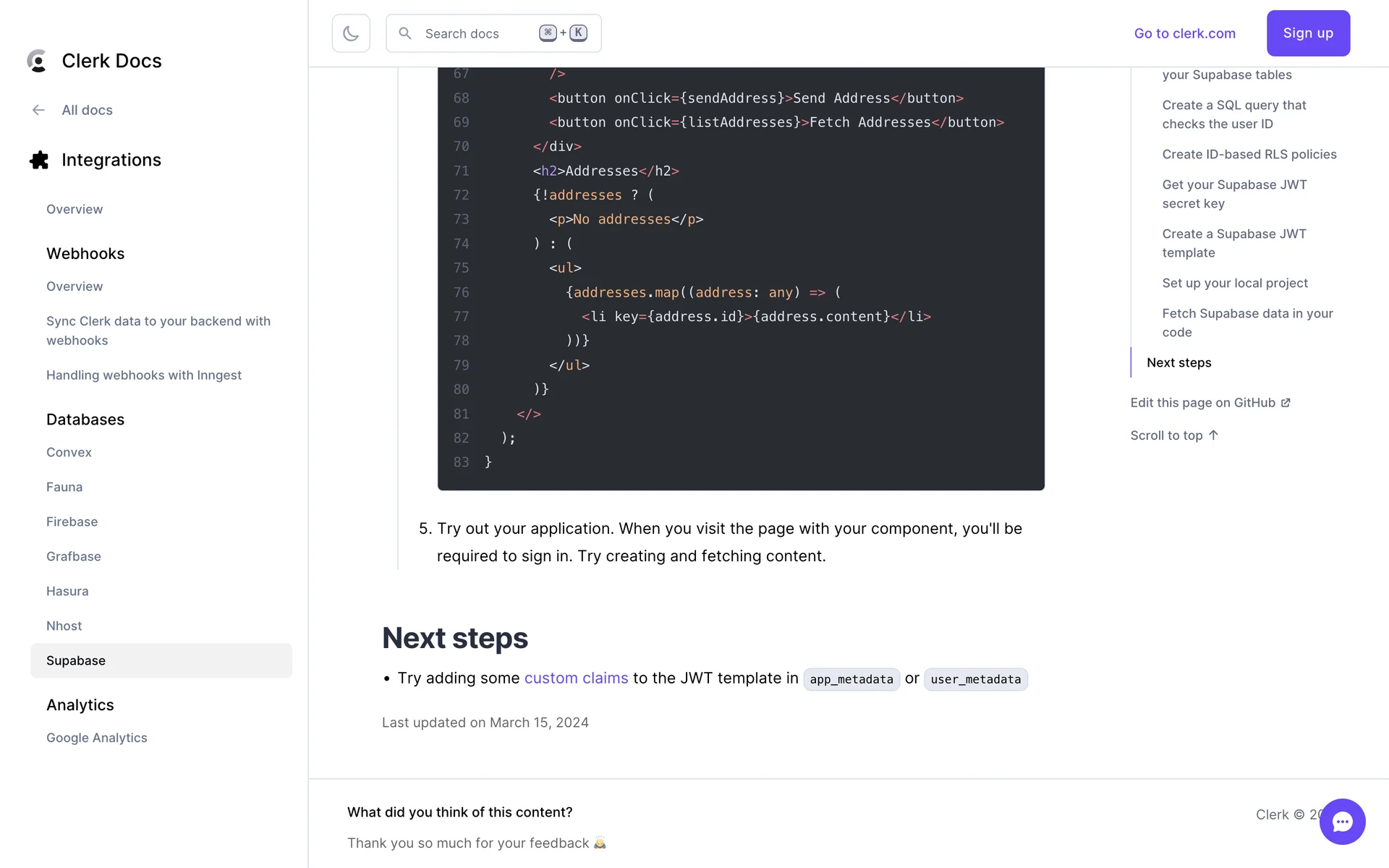Open Handling webhooks with Inngest
Viewport: 1389px width, 868px height.
[x=144, y=375]
